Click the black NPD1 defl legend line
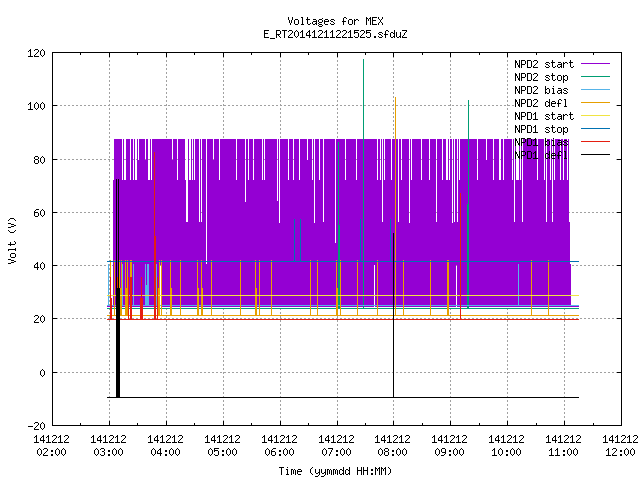640x480 pixels. (x=595, y=155)
